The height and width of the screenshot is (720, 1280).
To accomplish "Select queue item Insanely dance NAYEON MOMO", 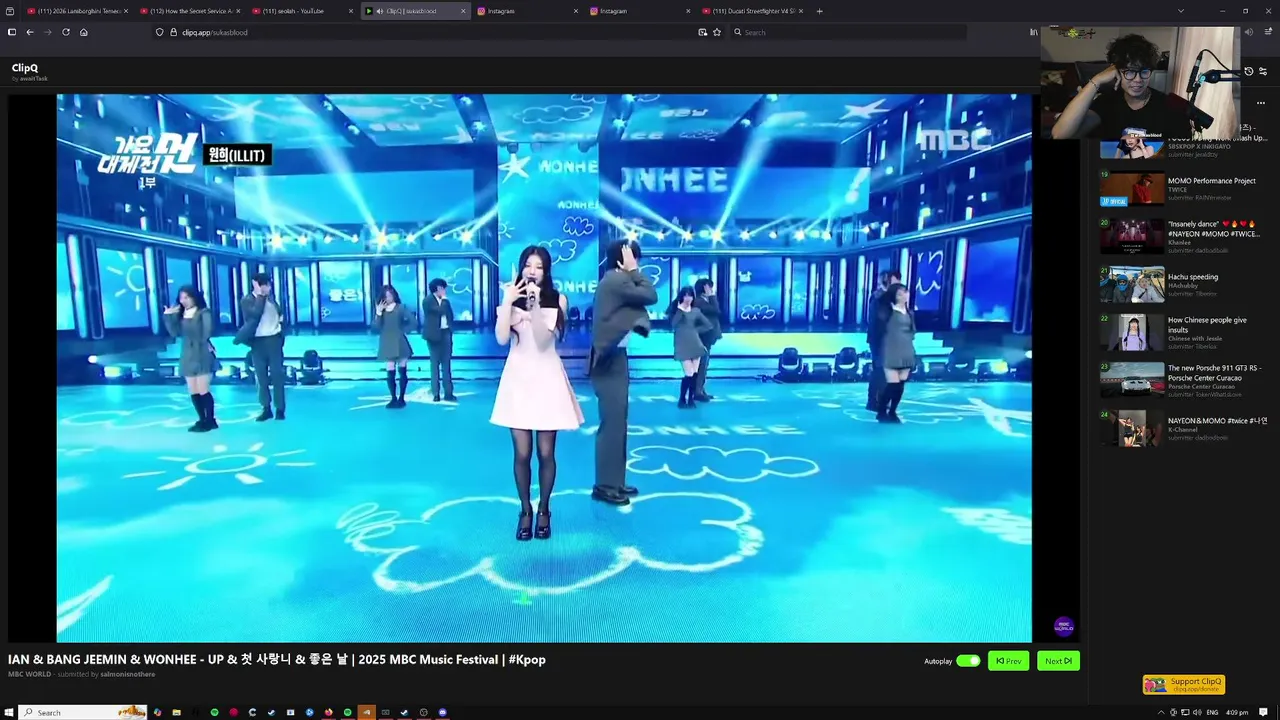I will click(x=1184, y=236).
